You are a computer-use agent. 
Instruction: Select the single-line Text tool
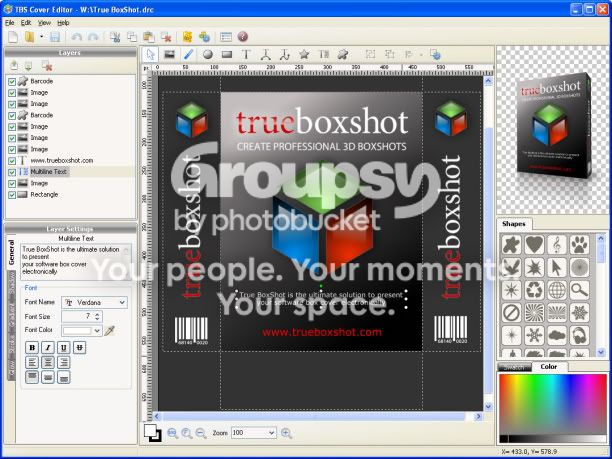(246, 55)
